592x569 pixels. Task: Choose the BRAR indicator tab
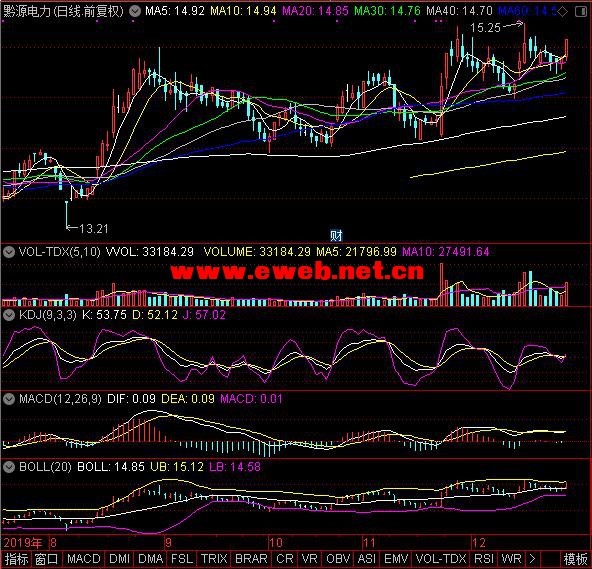click(x=251, y=559)
